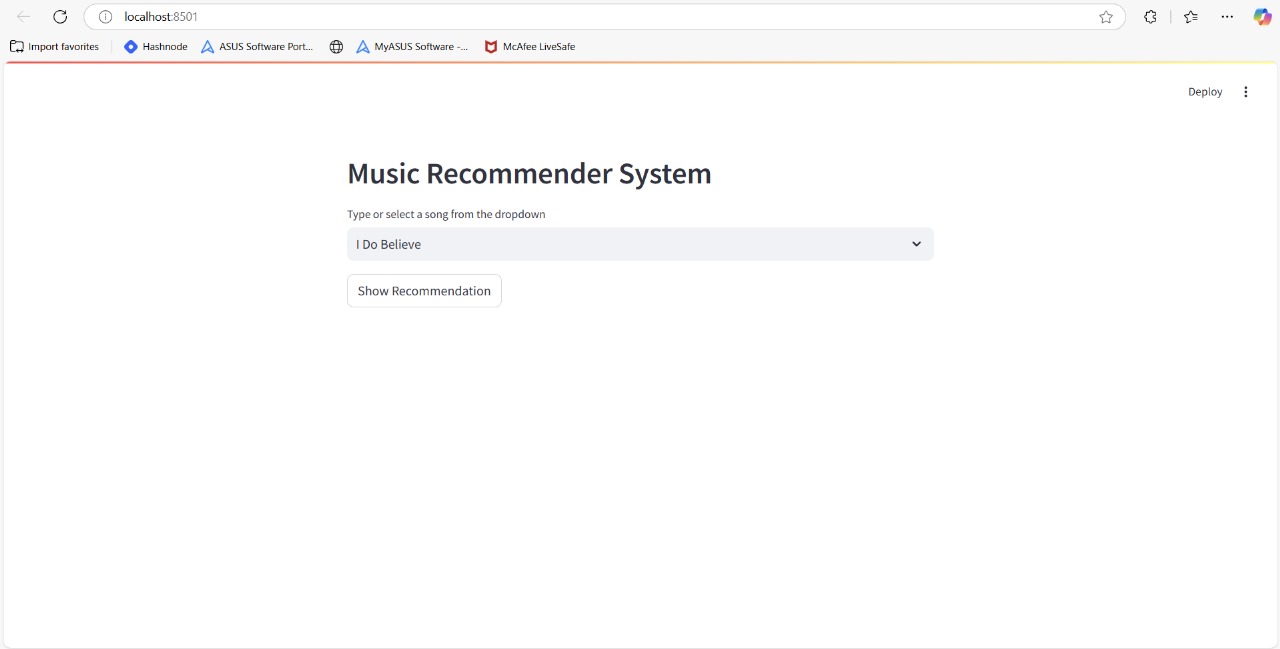Select the 'I Do Believe' song box

pyautogui.click(x=620, y=244)
